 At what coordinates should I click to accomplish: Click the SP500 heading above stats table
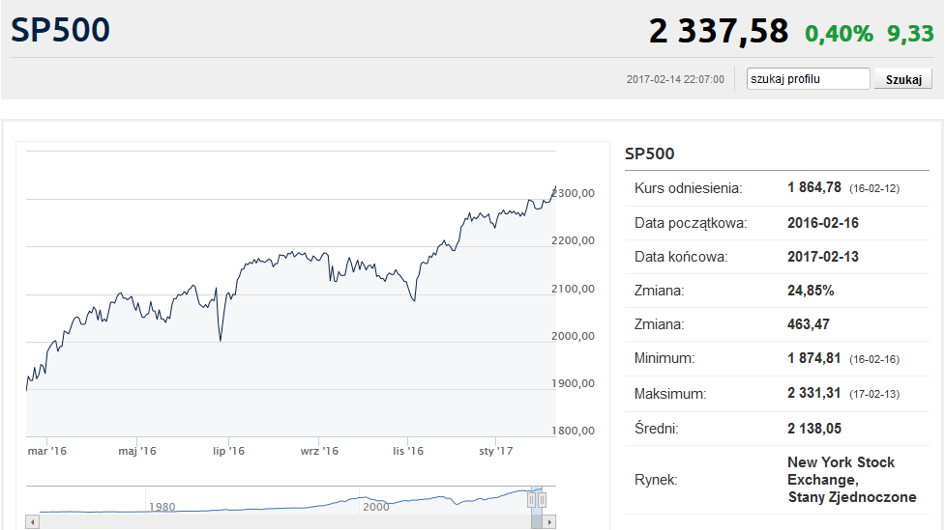point(650,154)
